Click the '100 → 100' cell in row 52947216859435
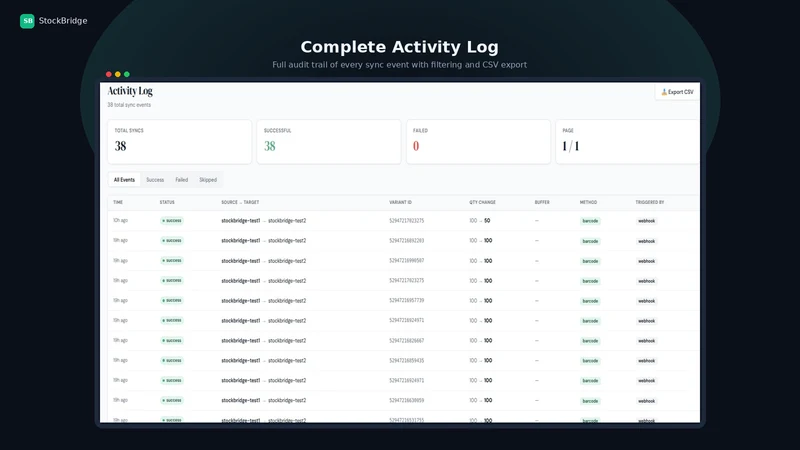Image resolution: width=800 pixels, height=450 pixels. coord(481,361)
